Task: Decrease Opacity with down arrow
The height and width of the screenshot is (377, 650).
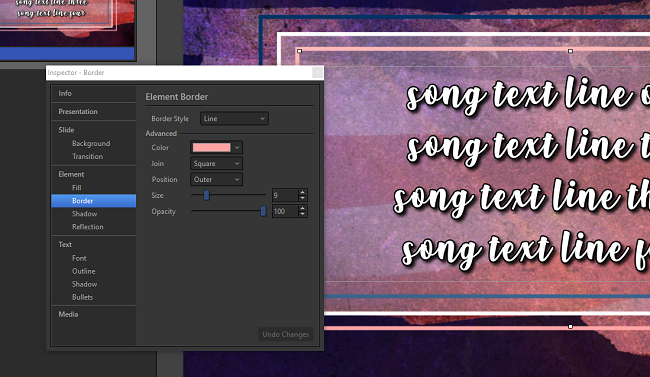Action: tap(303, 214)
